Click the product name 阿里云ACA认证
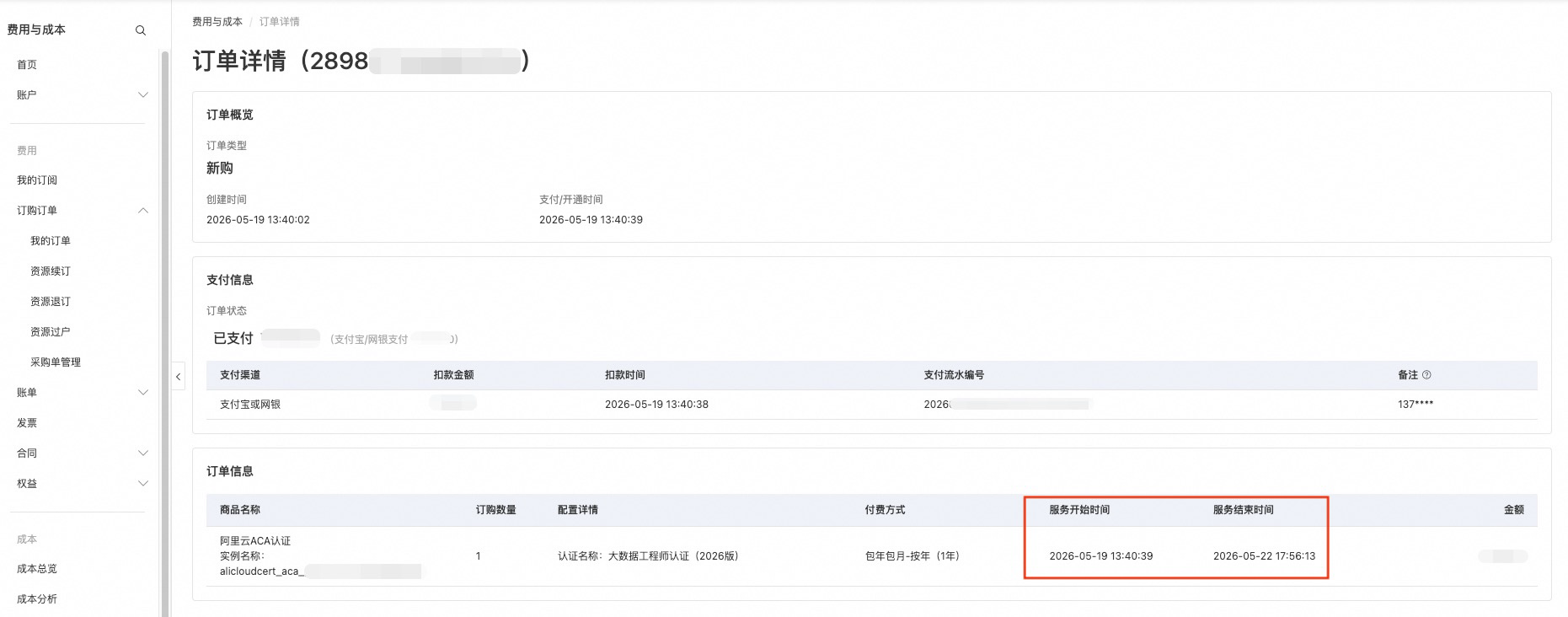Image resolution: width=1568 pixels, height=617 pixels. tap(255, 541)
